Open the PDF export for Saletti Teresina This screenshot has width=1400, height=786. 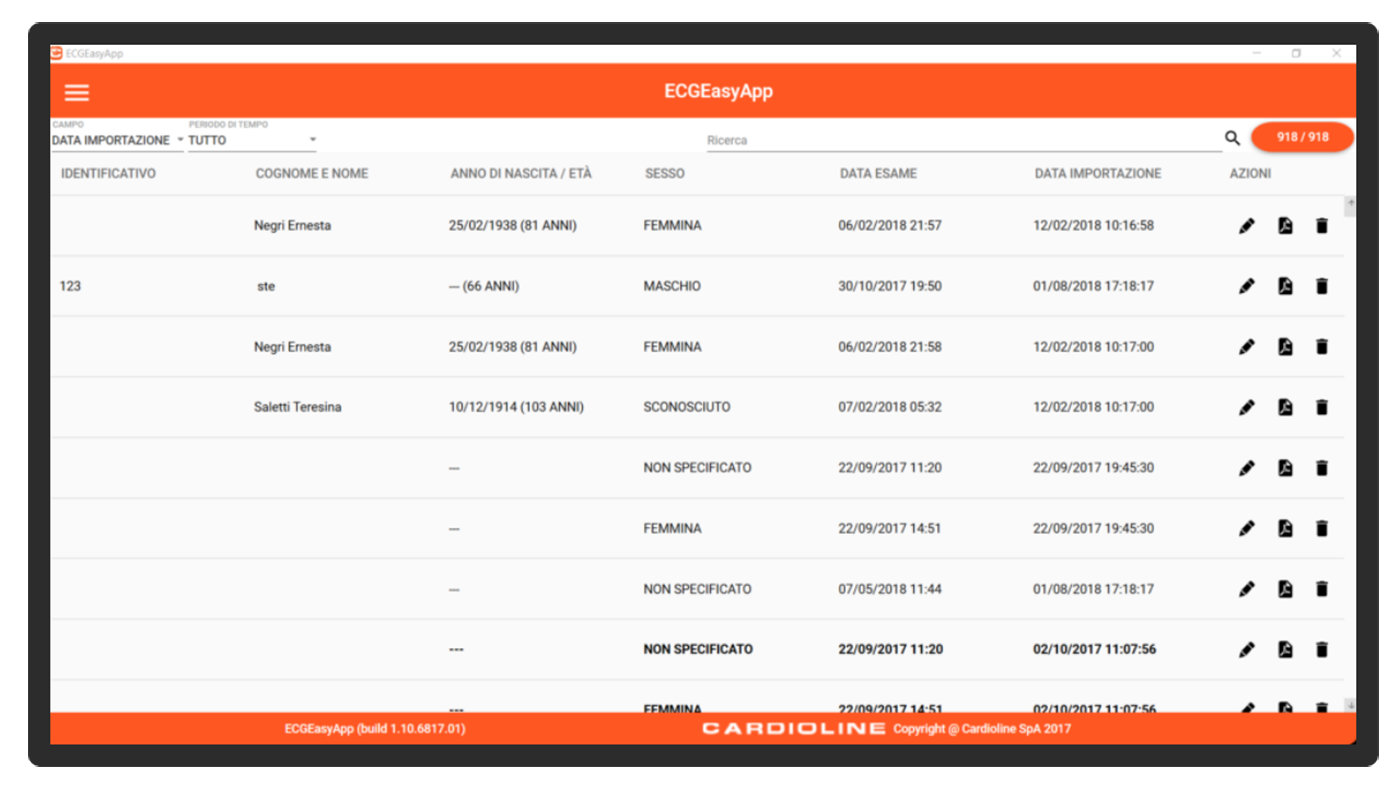click(x=1284, y=407)
